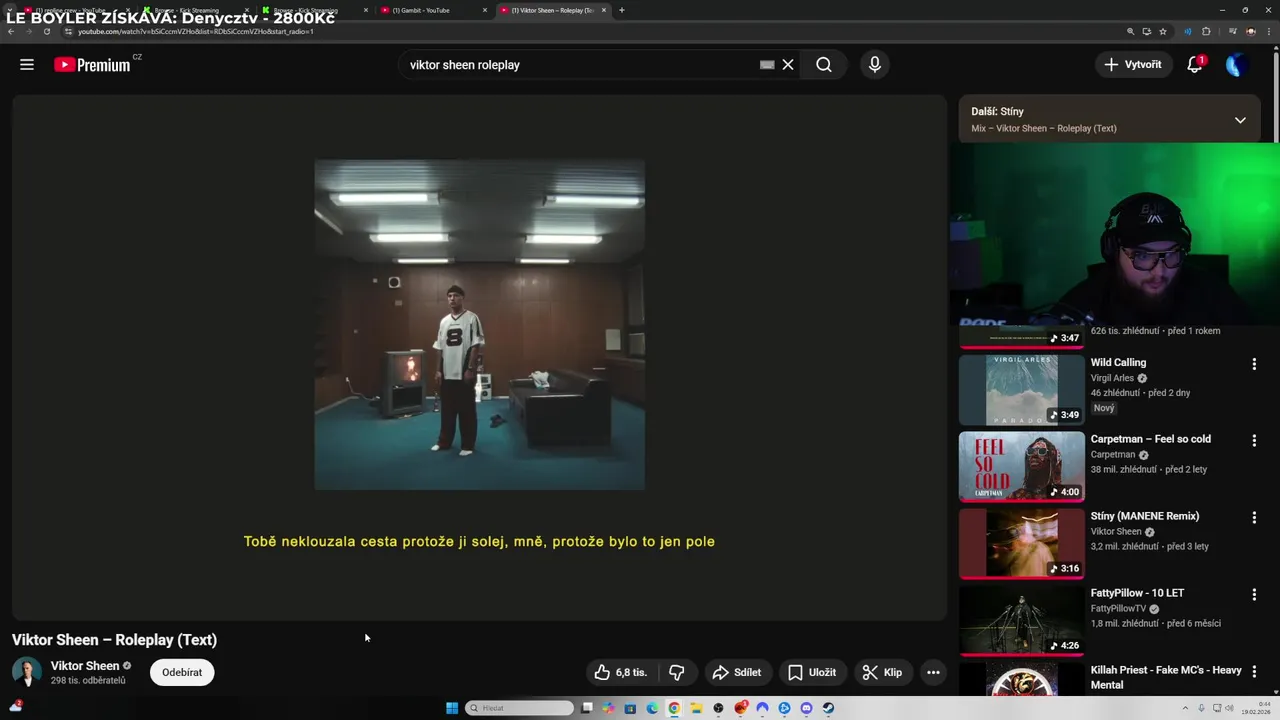Open options menu for Wild Calling

(1254, 364)
